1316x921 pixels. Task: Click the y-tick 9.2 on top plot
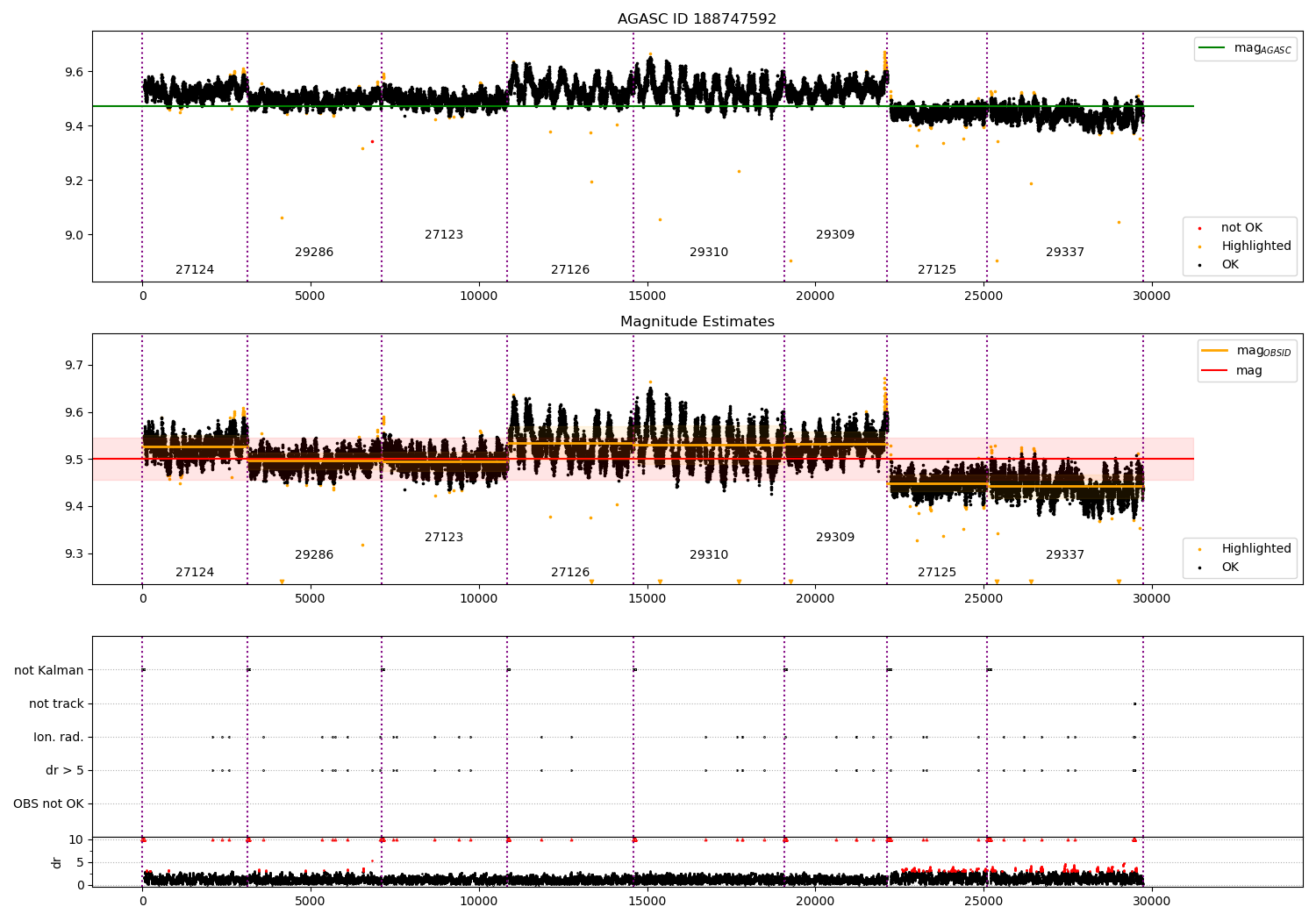pos(75,181)
